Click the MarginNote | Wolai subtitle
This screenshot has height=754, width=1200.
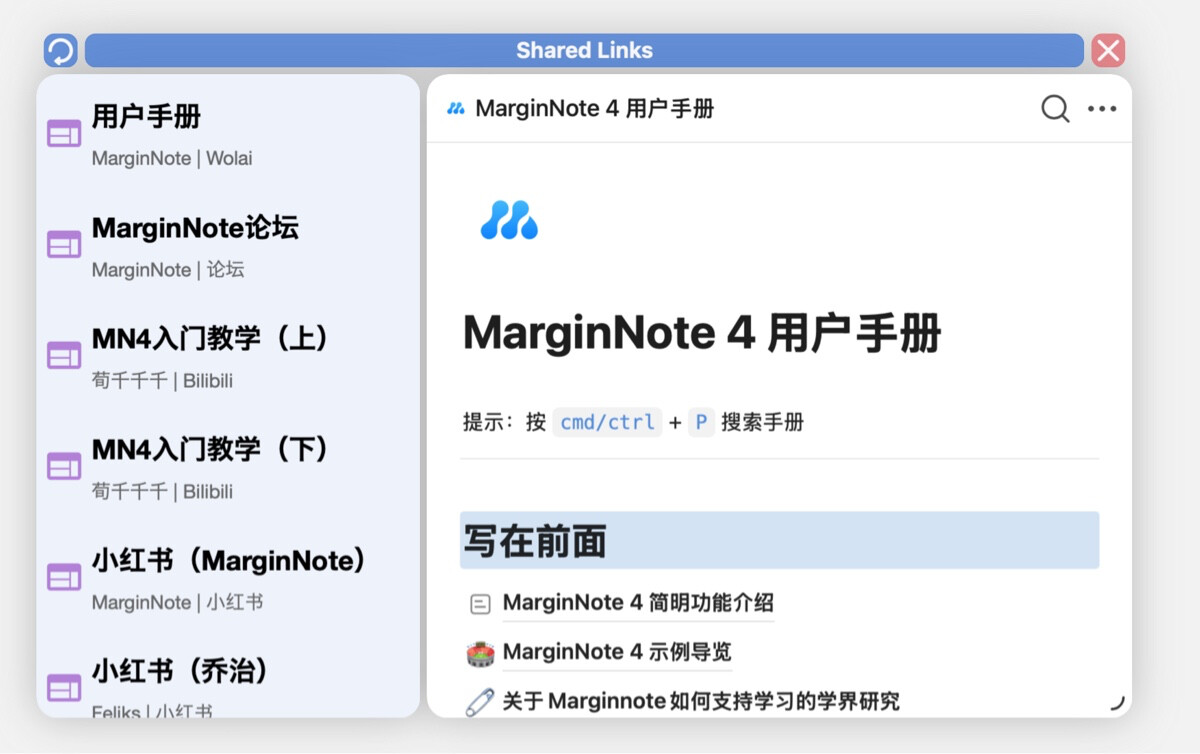(172, 158)
